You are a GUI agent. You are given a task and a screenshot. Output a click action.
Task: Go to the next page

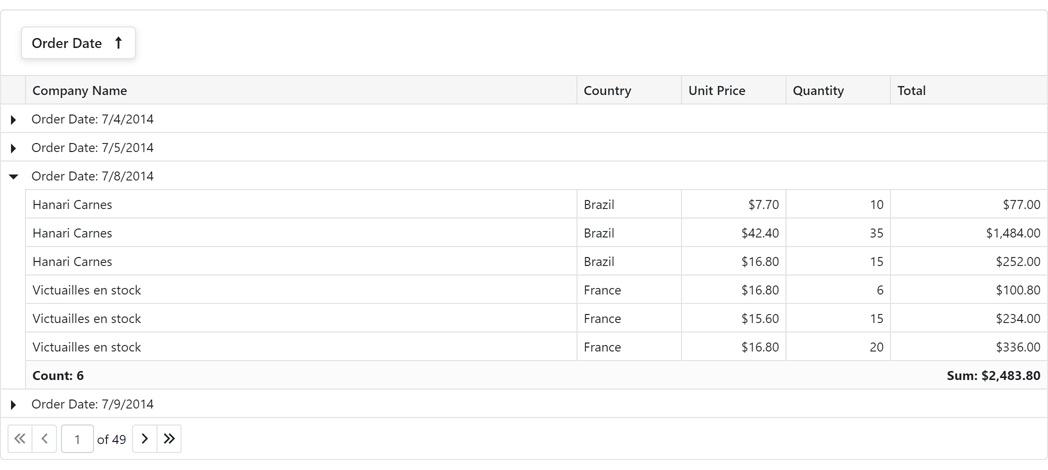145,439
